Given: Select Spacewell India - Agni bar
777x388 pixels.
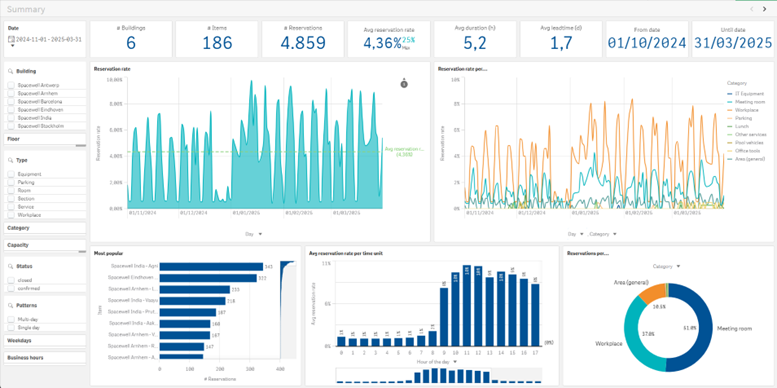Looking at the screenshot, I should tap(212, 267).
